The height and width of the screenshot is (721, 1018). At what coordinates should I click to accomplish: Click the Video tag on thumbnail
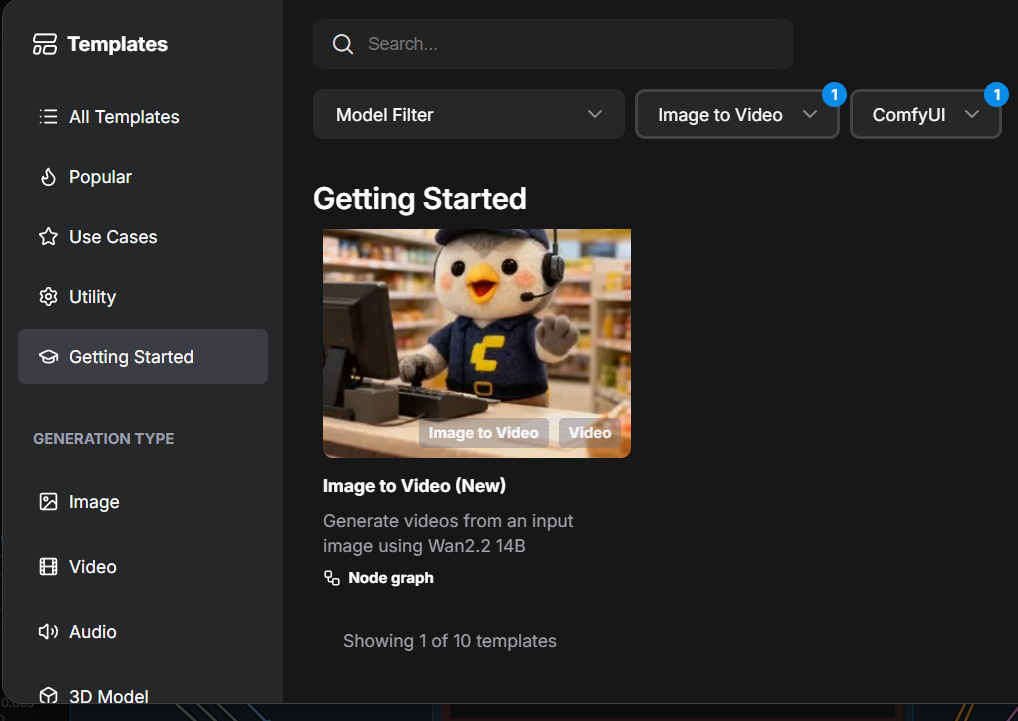(590, 433)
